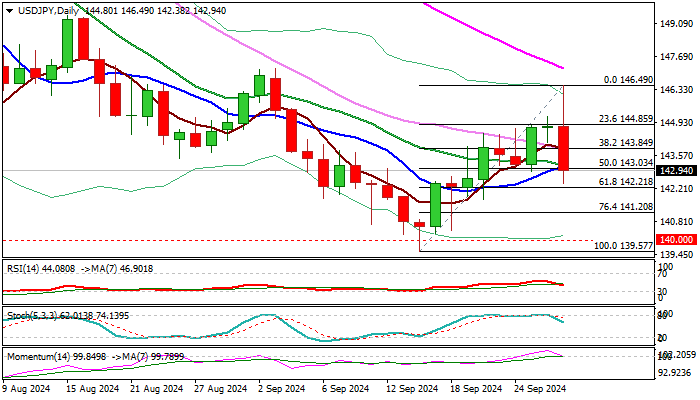Screen dimensions: 700x400
Task: Click the tall green candle near 15 Aug
Action: (x=67, y=43)
